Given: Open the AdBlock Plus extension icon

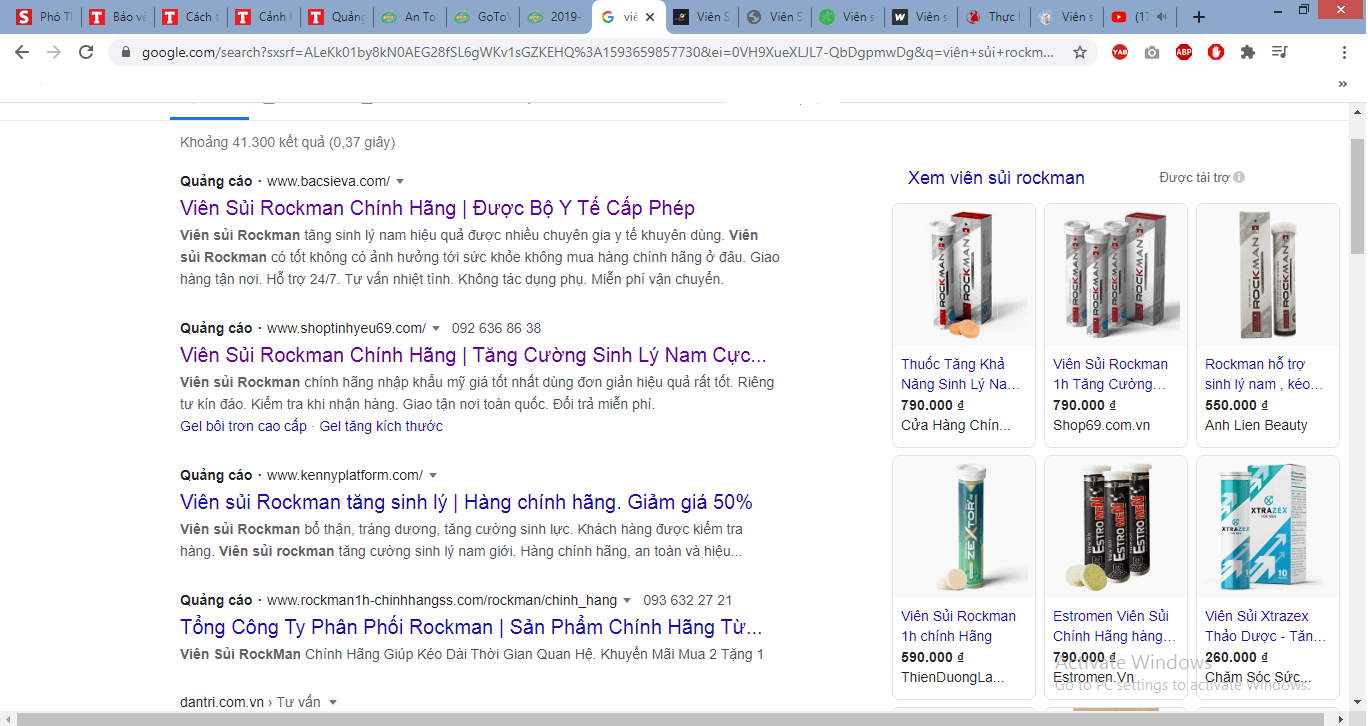Looking at the screenshot, I should click(x=1184, y=52).
